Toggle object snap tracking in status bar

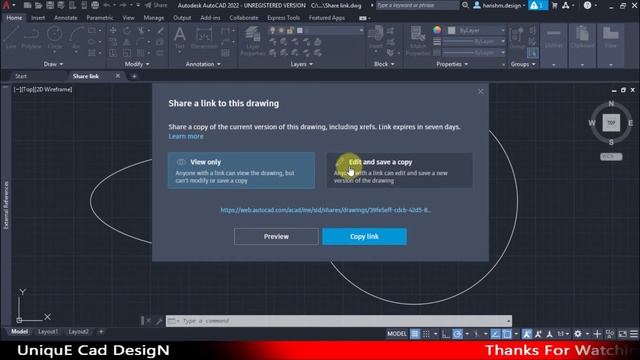coord(495,334)
